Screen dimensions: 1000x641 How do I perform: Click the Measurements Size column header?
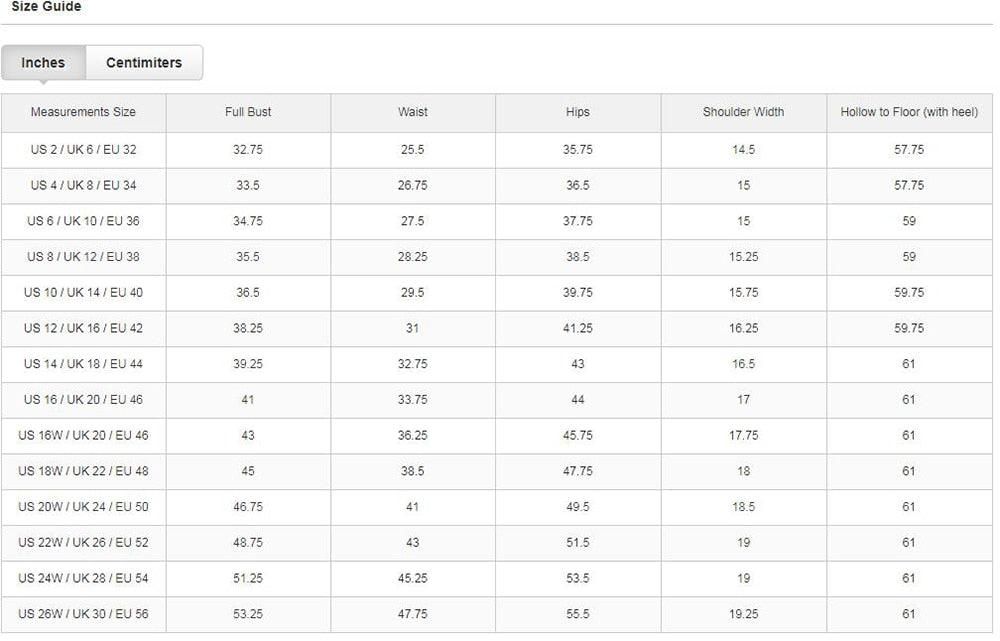point(83,112)
